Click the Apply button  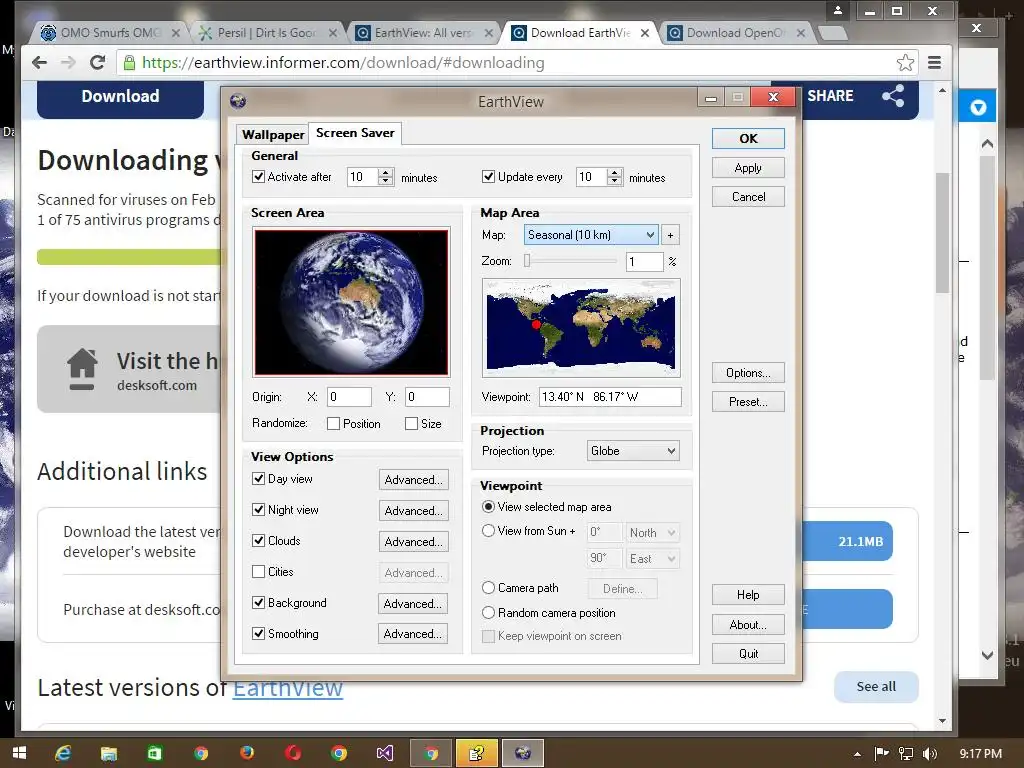[x=748, y=168]
